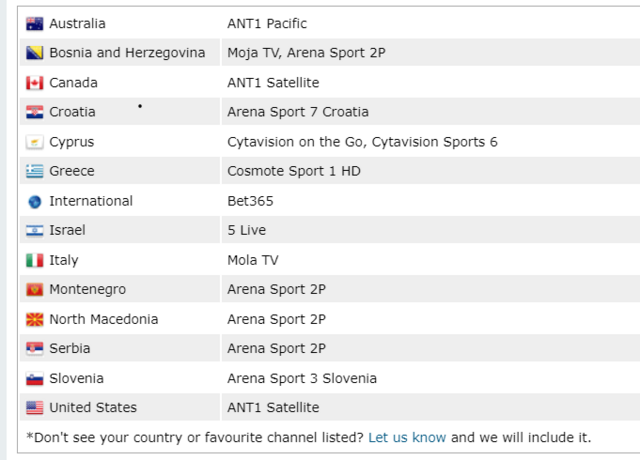Click the Israel flag icon

coord(34,231)
